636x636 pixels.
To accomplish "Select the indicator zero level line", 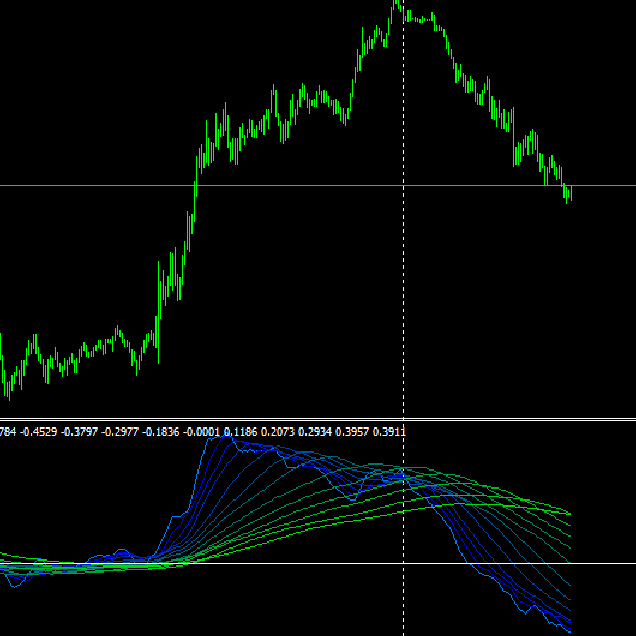I will click(x=300, y=563).
